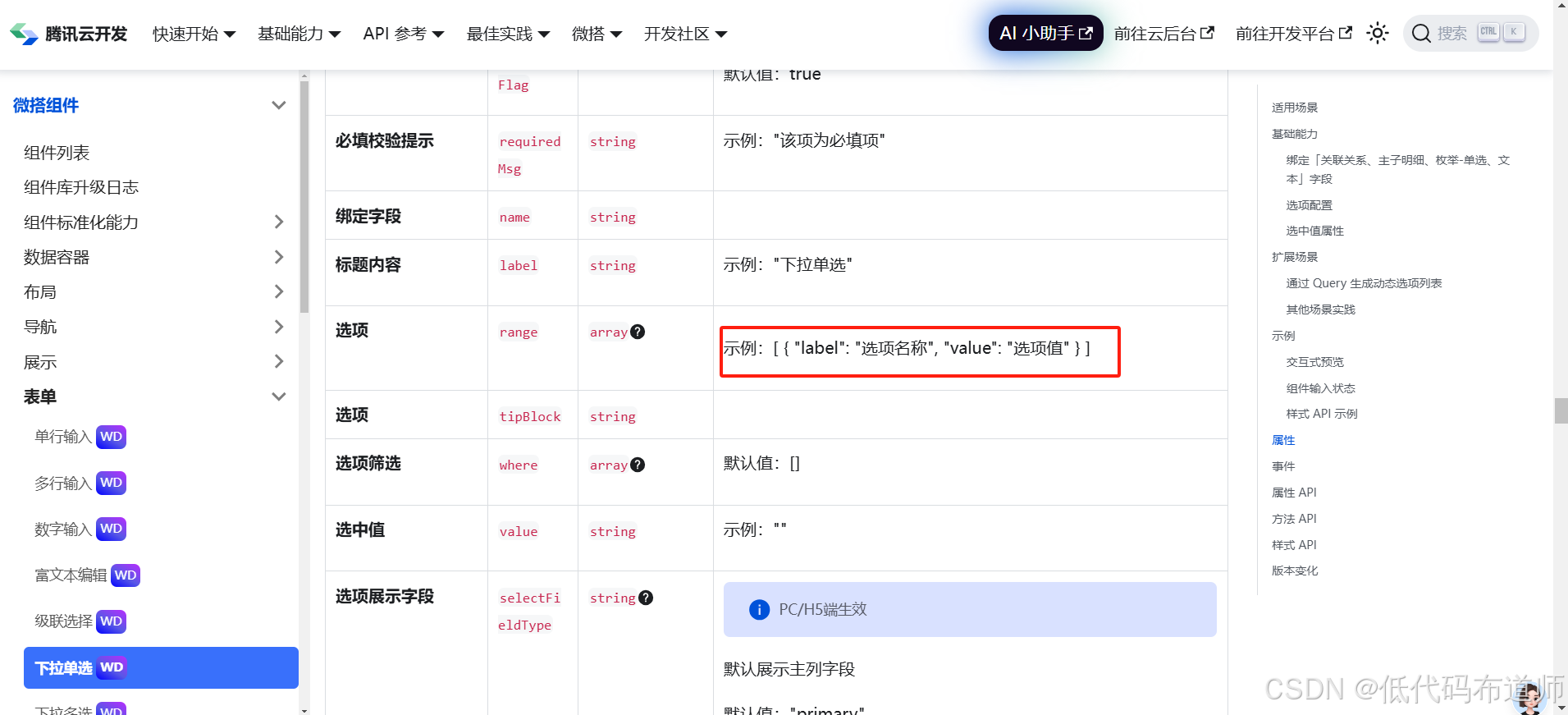This screenshot has width=1568, height=715.
Task: Open 多行输入 component page
Action: tap(63, 483)
